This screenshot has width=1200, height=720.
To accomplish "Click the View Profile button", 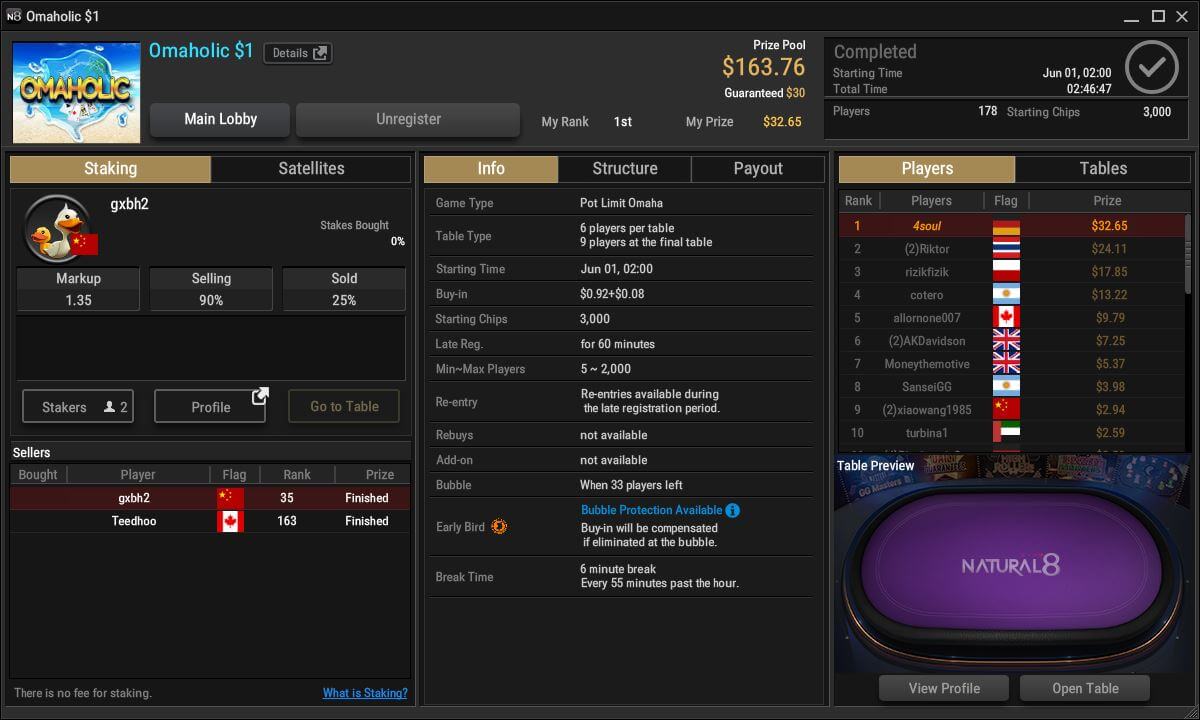I will click(944, 688).
